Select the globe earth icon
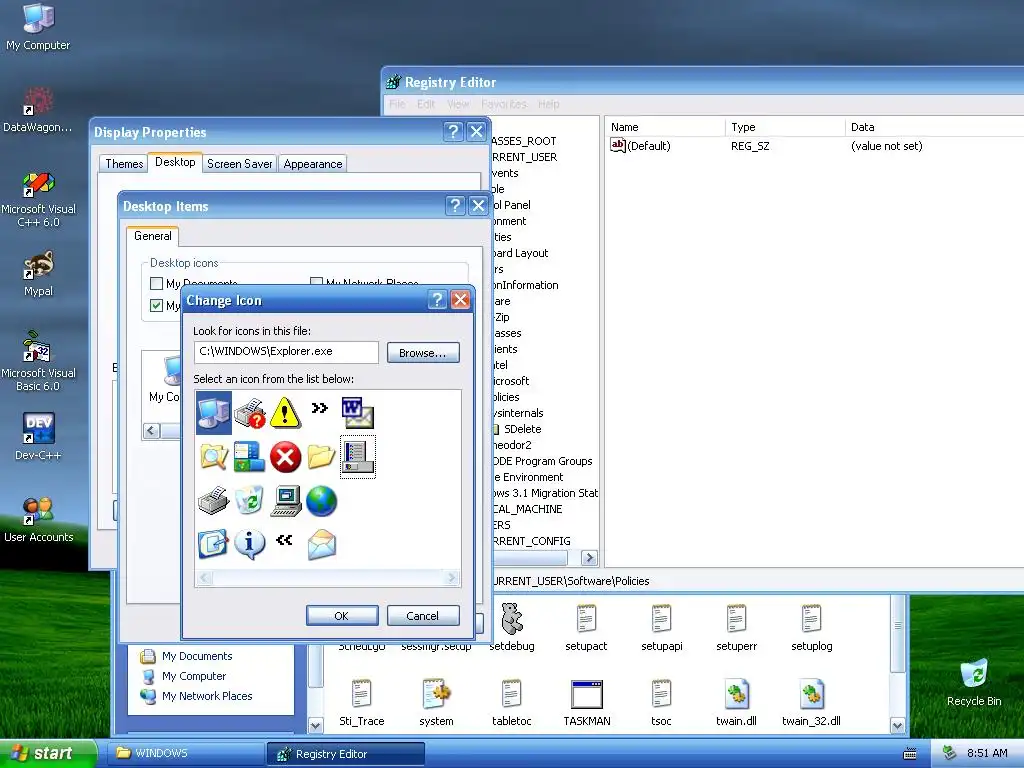Screen dimensions: 1024x768 (321, 501)
